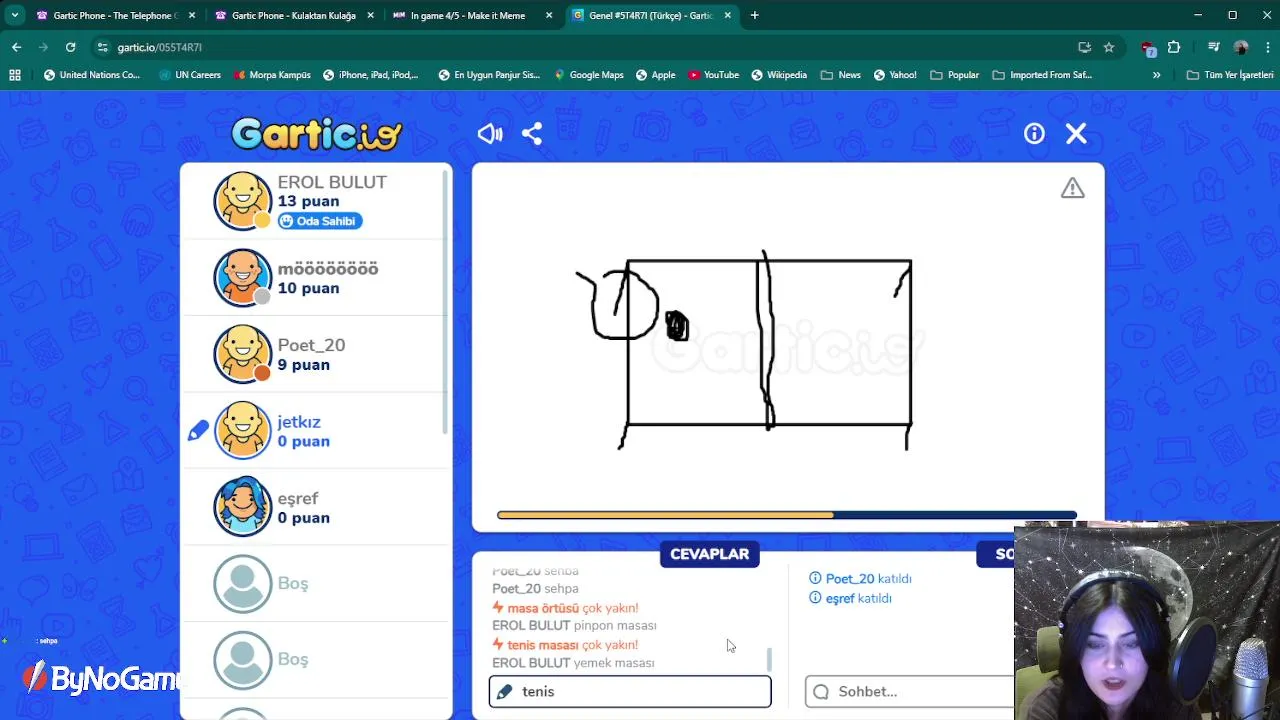
Task: Exit the room with the X icon
Action: 1076,134
